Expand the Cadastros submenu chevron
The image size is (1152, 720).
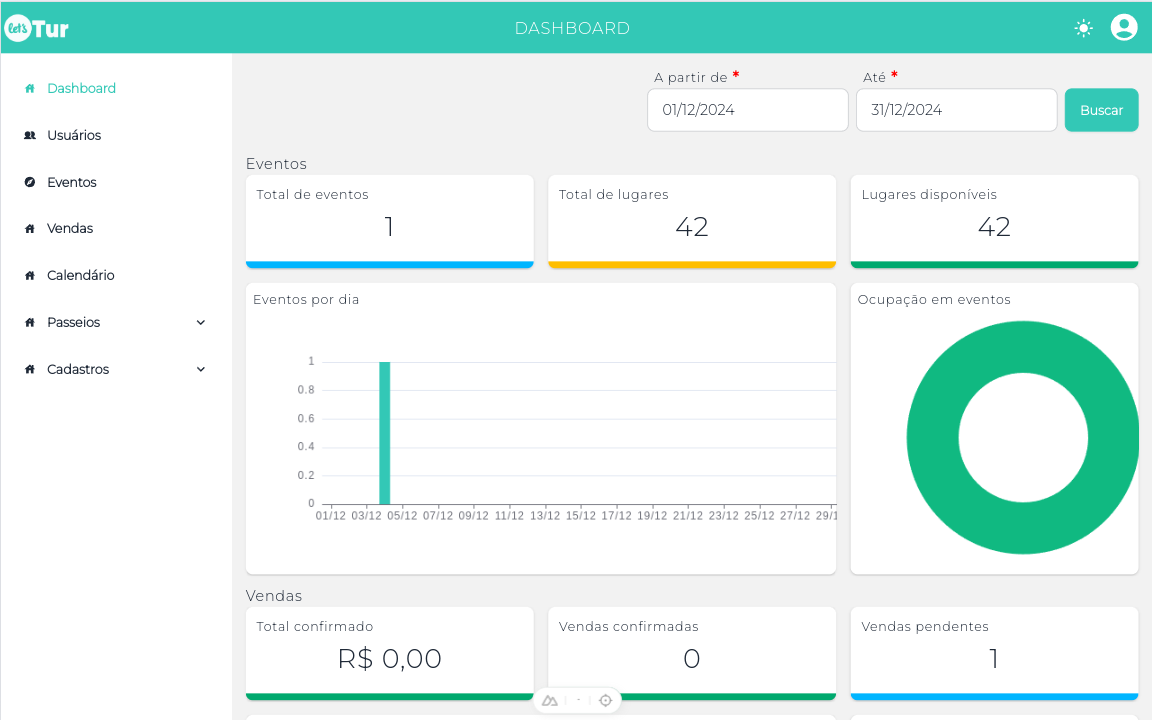coord(201,369)
